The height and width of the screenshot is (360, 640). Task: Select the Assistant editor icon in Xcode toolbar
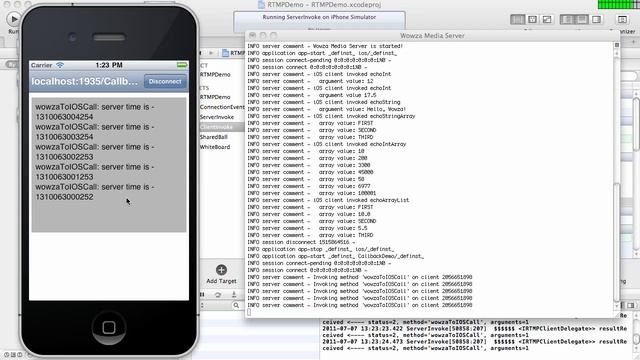[532, 19]
